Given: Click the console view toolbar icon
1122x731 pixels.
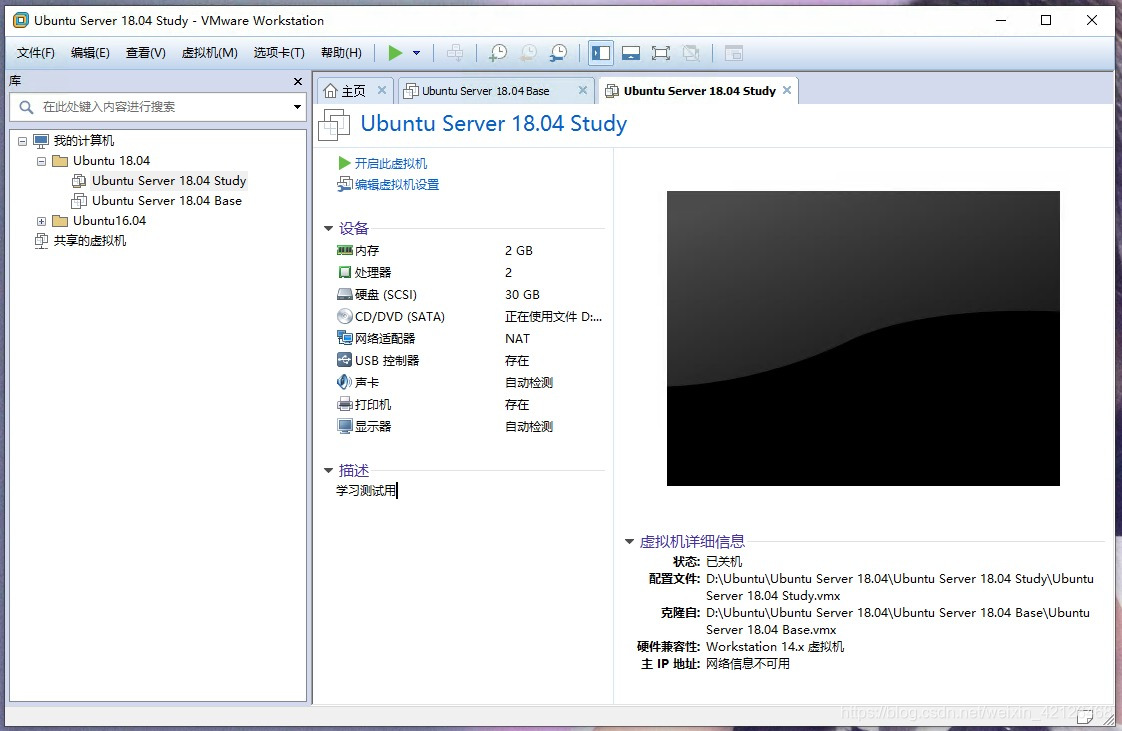Looking at the screenshot, I should click(x=733, y=53).
